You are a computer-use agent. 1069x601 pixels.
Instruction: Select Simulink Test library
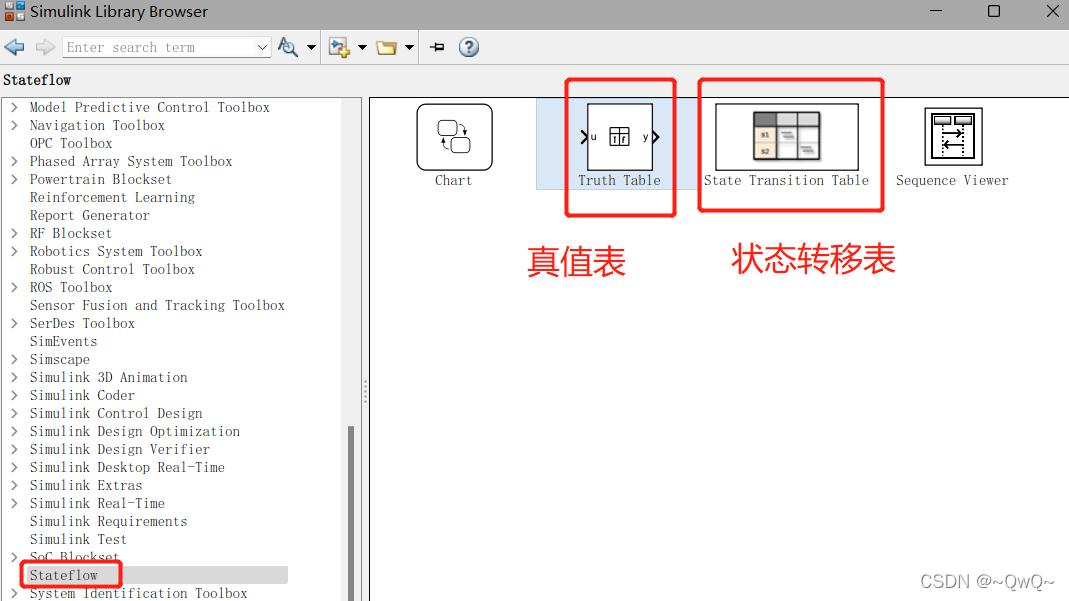click(78, 540)
